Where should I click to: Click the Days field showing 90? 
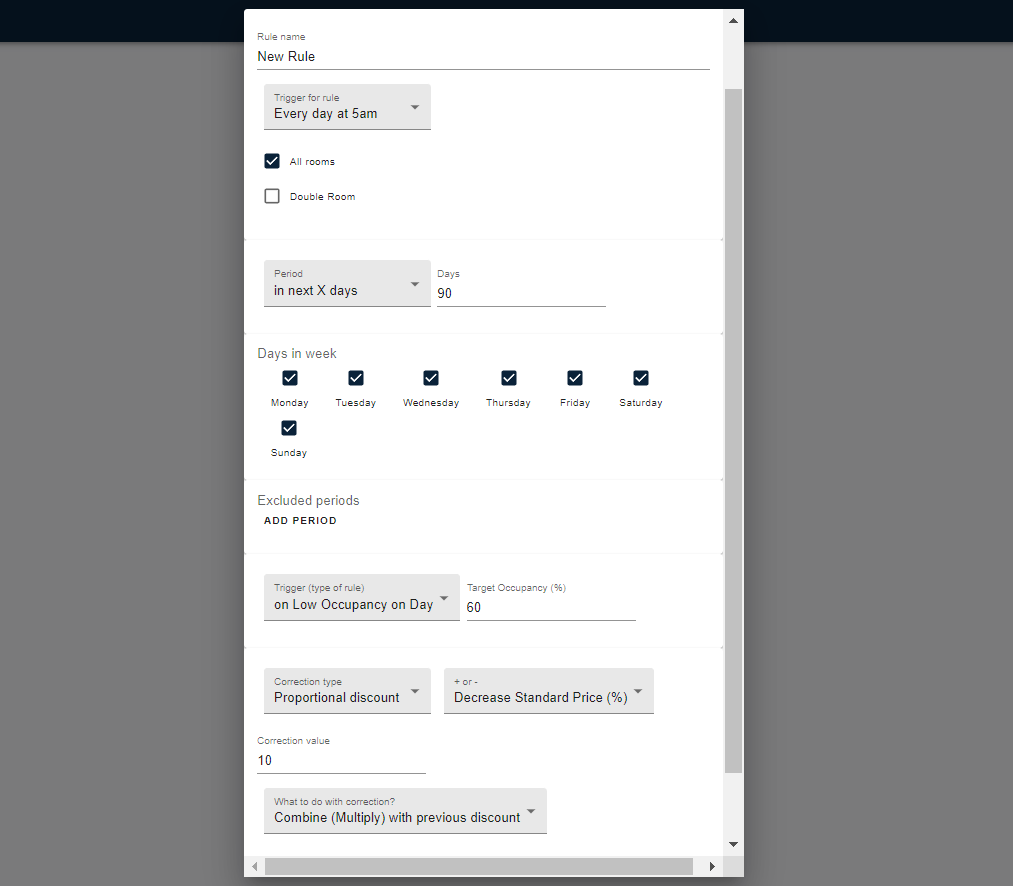click(520, 292)
